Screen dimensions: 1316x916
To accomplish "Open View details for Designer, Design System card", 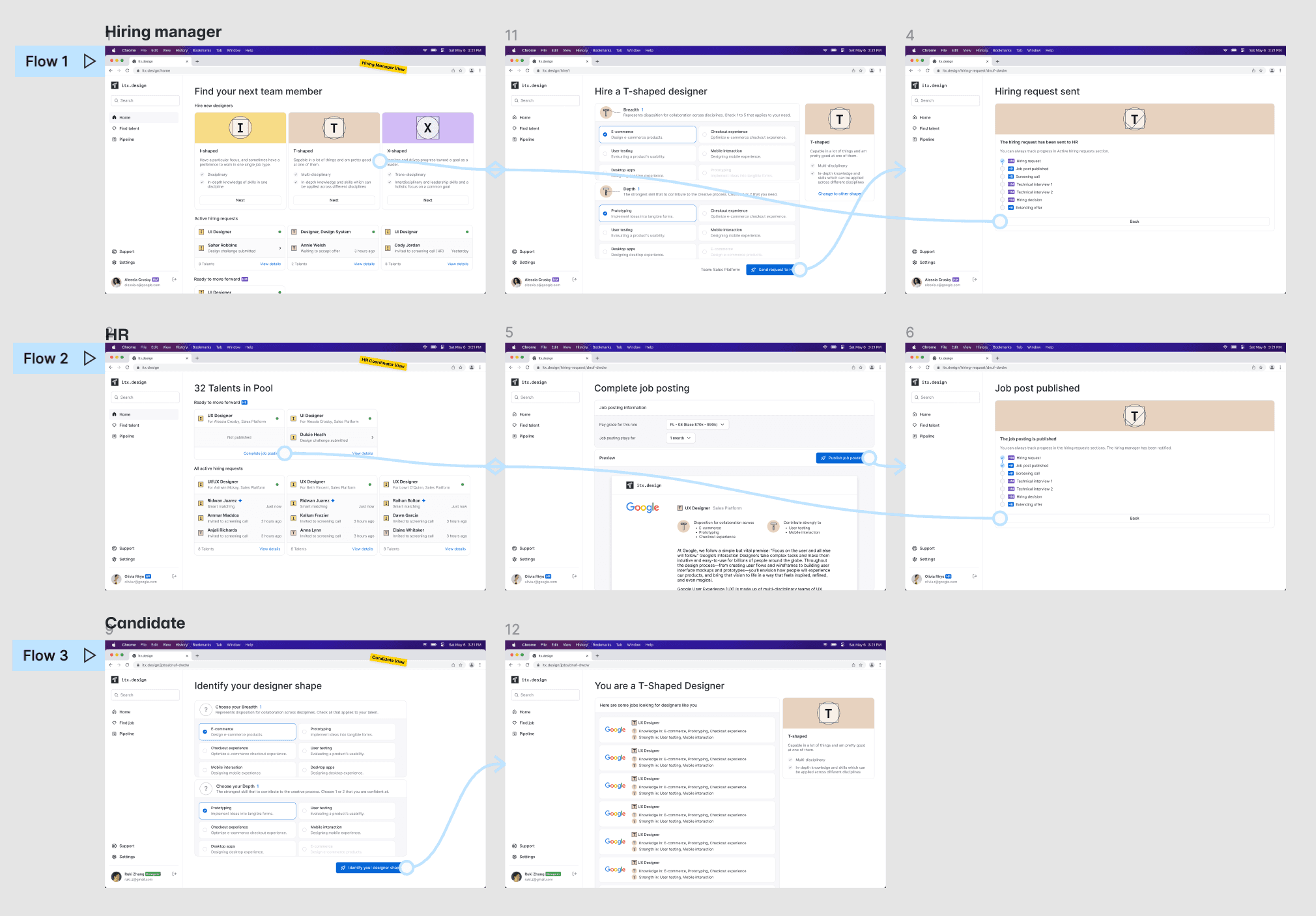I will 364,264.
